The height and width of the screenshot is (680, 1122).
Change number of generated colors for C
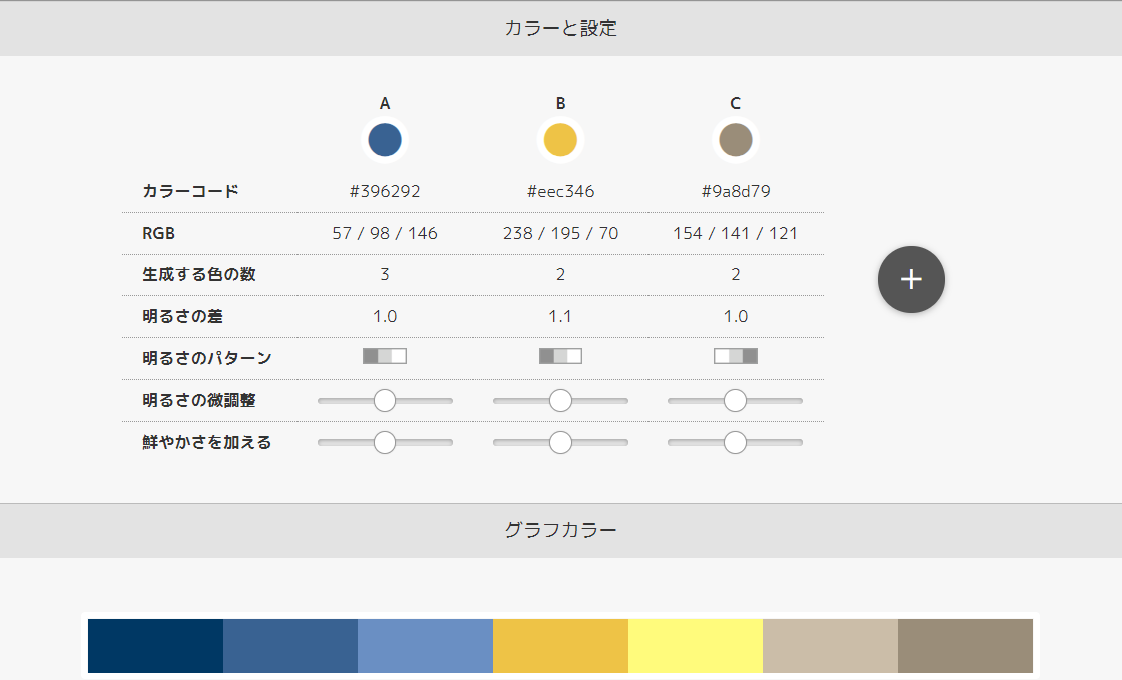[736, 274]
